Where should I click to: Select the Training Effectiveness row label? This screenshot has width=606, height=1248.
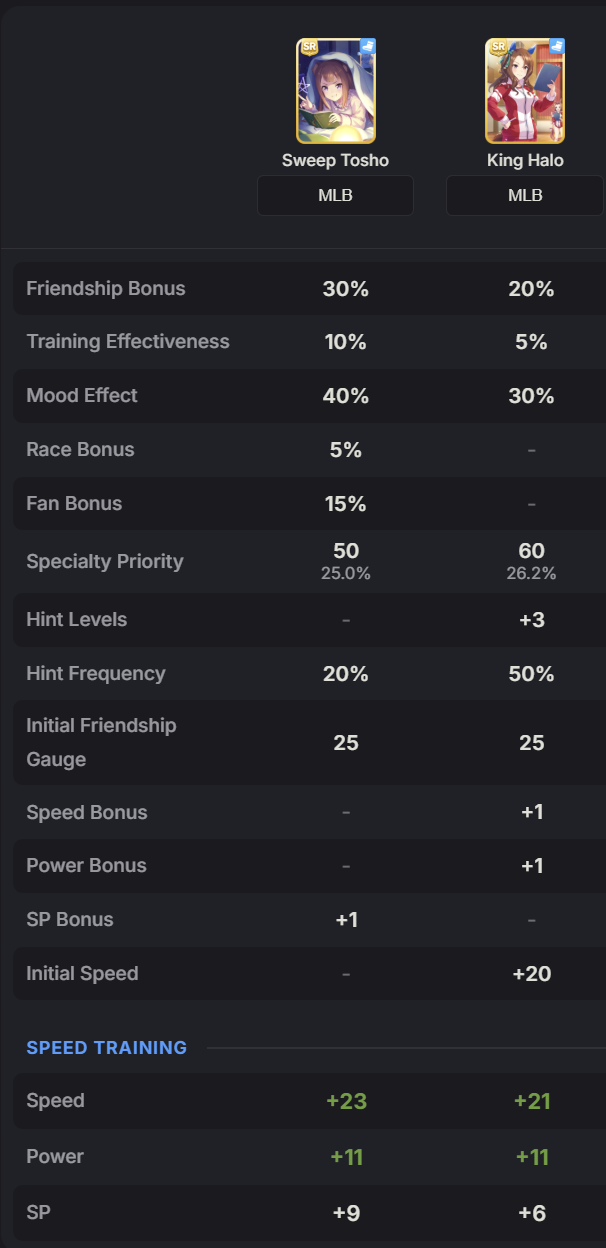pyautogui.click(x=128, y=342)
